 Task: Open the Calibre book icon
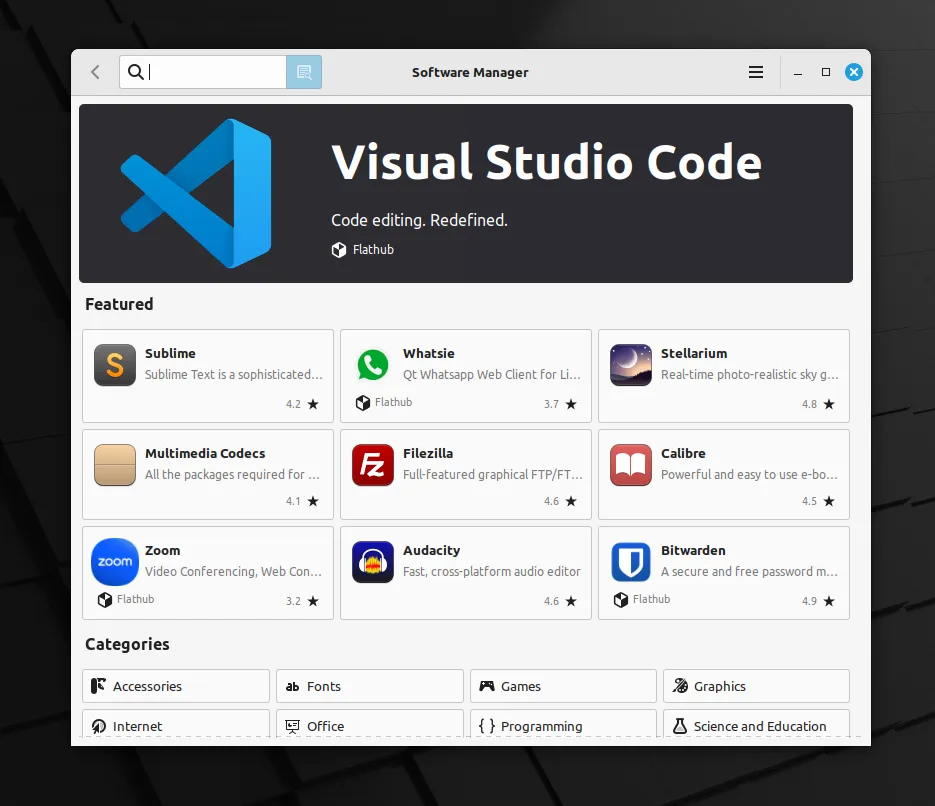tap(631, 465)
